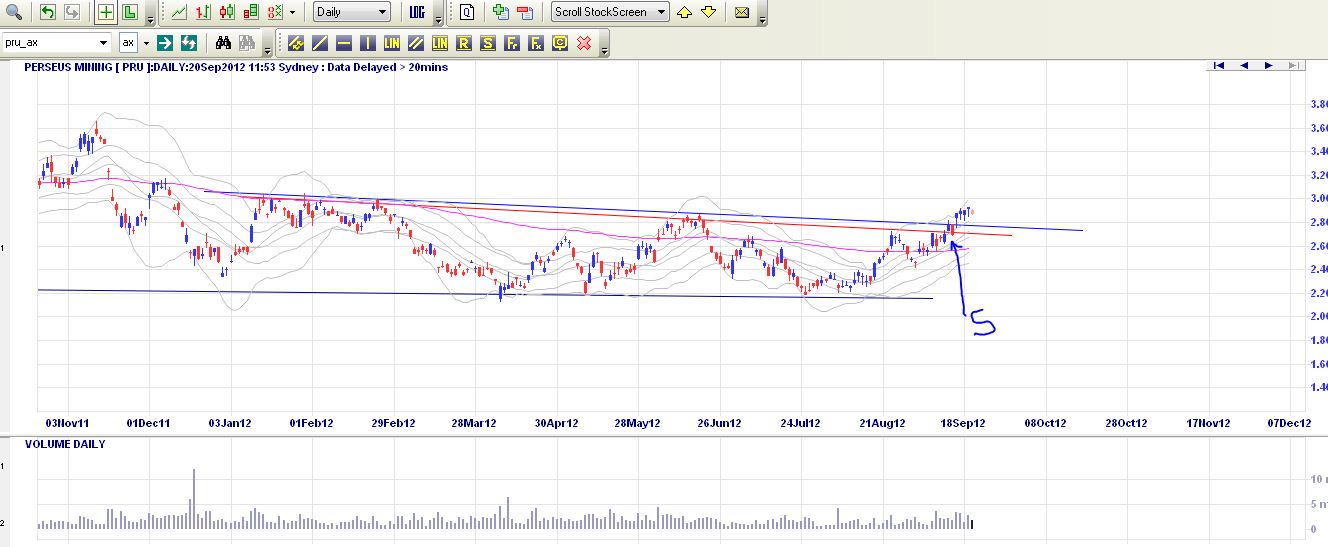Open the ax exchange dropdown arrow
Image resolution: width=1328 pixels, height=547 pixels.
[x=145, y=43]
